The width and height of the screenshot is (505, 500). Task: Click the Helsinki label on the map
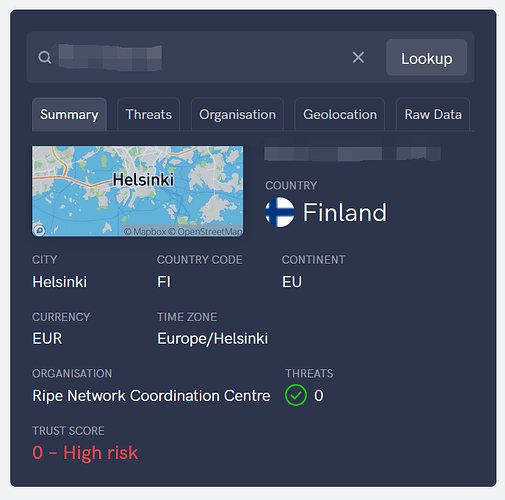[x=143, y=180]
